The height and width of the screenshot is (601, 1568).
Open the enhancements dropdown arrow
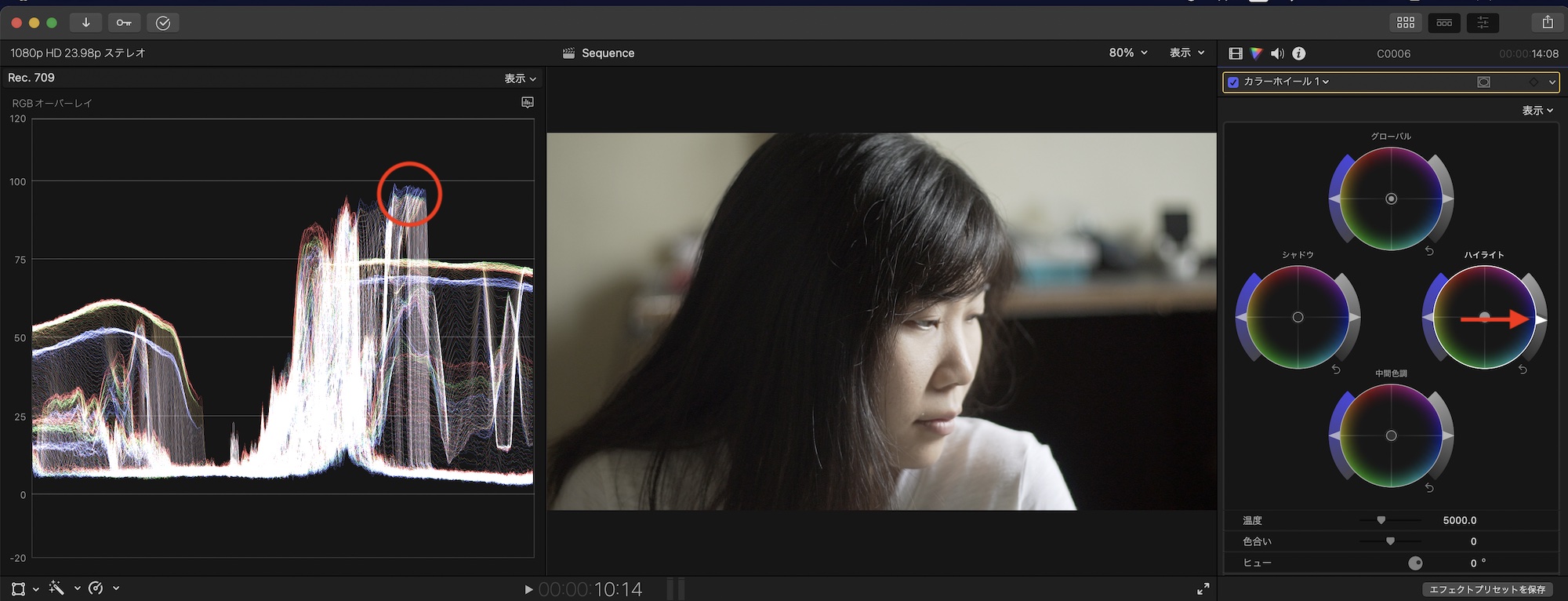tap(77, 588)
